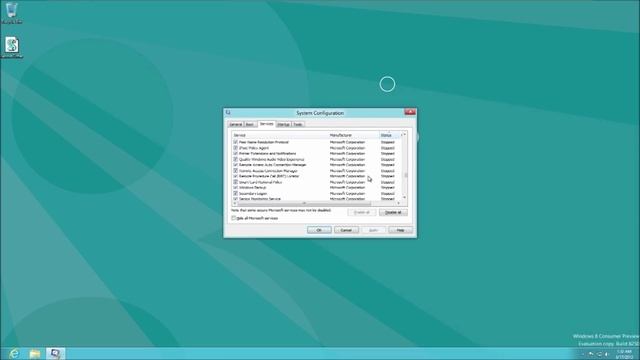Uncheck Printer Extensions and Notifications service
This screenshot has width=640, height=360.
[236, 153]
